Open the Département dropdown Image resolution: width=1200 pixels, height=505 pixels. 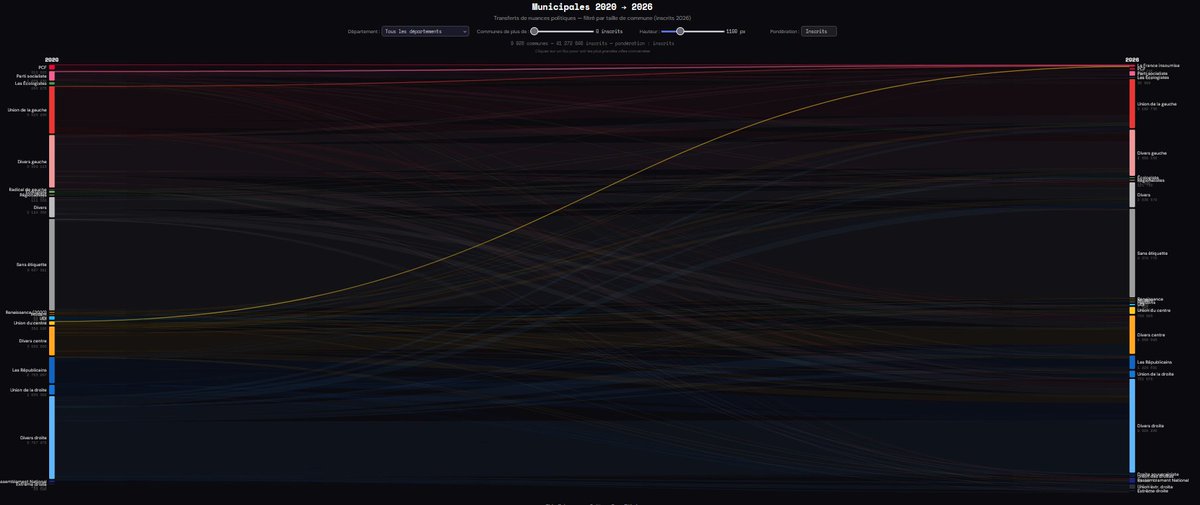[425, 31]
